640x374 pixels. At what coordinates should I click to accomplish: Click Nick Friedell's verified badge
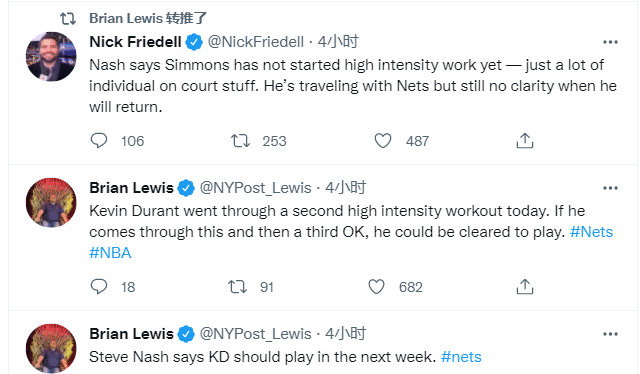[194, 42]
